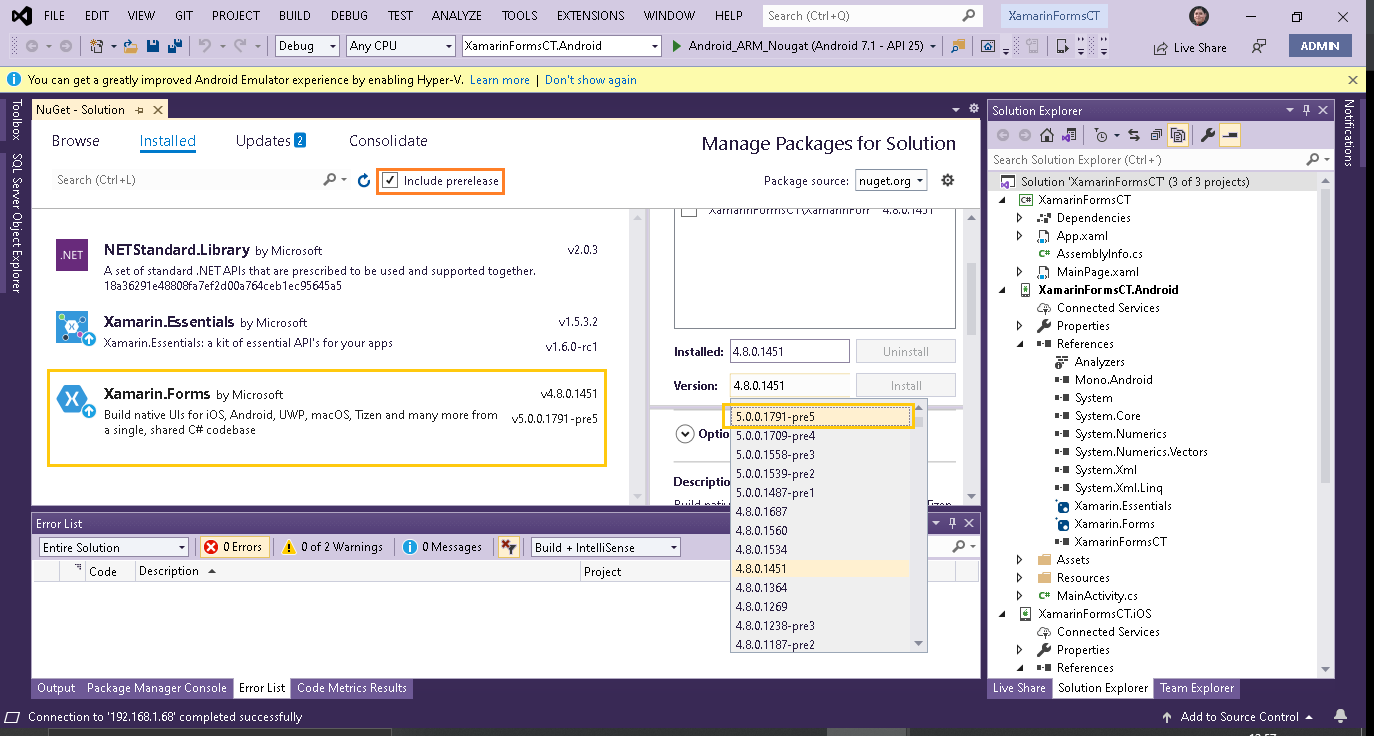The height and width of the screenshot is (736, 1374).
Task: Select version 5.0.0.1791-pre5 from list
Action: 819,416
